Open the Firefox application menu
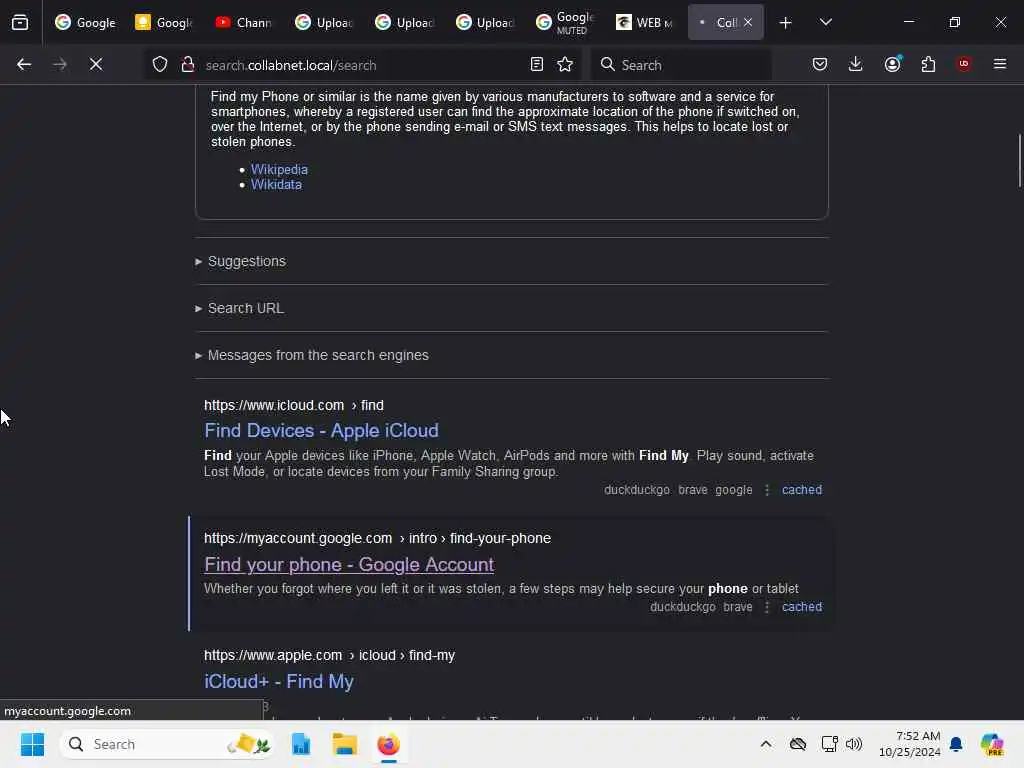The width and height of the screenshot is (1024, 768). [x=999, y=64]
